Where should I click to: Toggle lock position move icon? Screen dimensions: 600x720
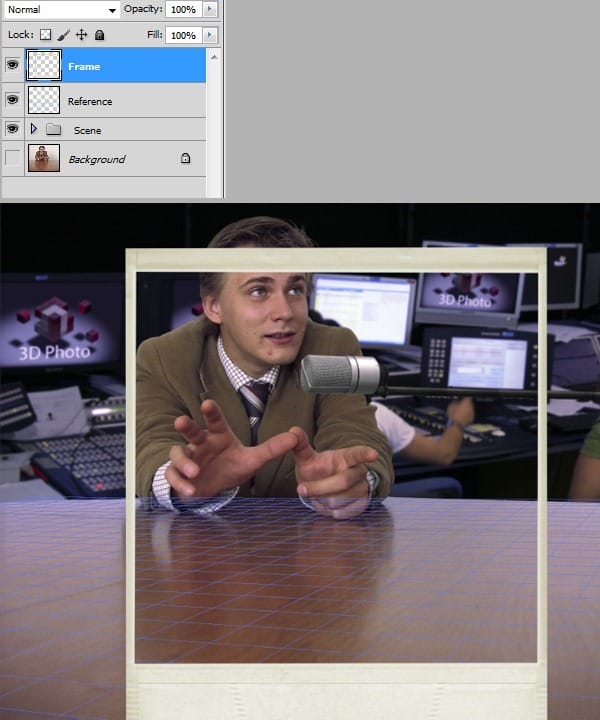tap(81, 35)
